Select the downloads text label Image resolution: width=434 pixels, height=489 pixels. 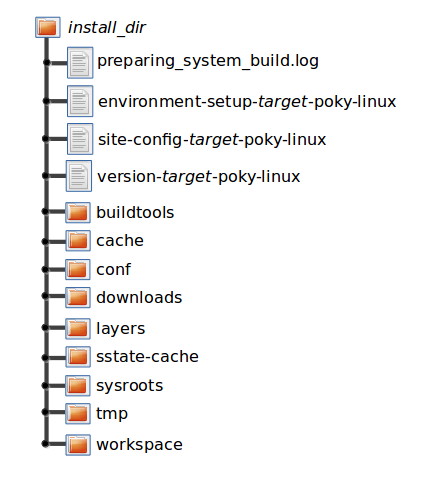point(139,297)
